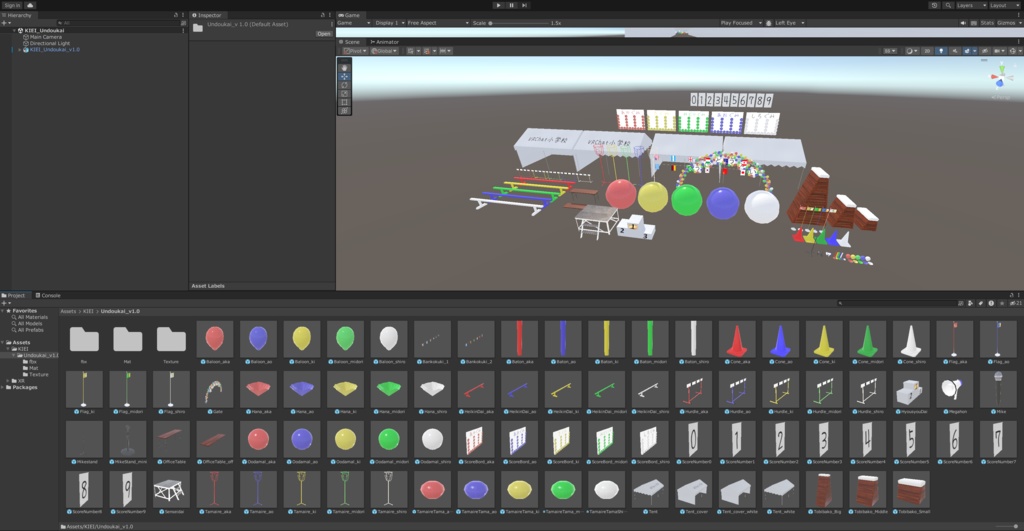Select All Materials under Favorites
1024x531 pixels.
coord(32,317)
